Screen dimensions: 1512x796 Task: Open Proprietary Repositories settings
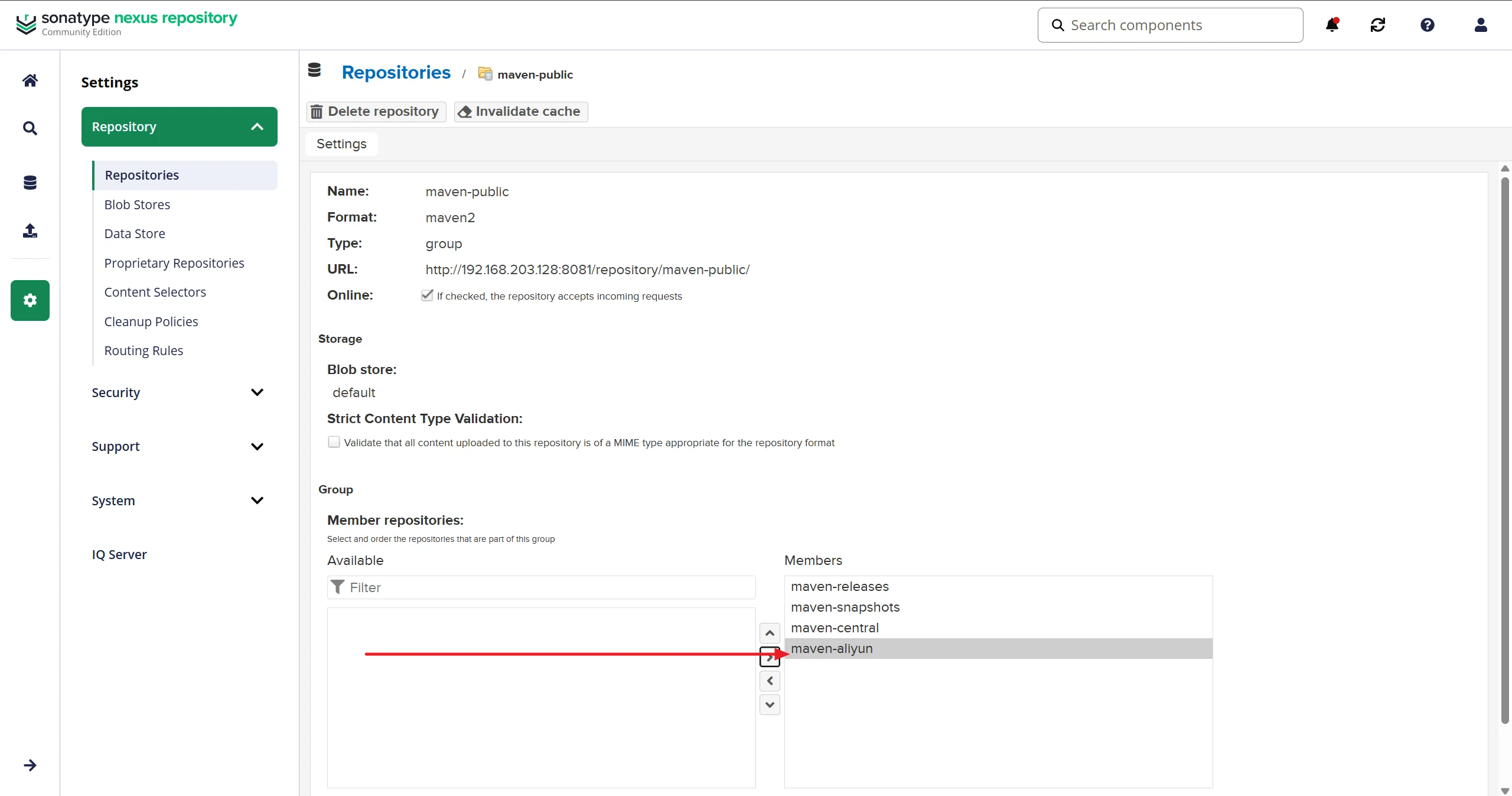[174, 263]
